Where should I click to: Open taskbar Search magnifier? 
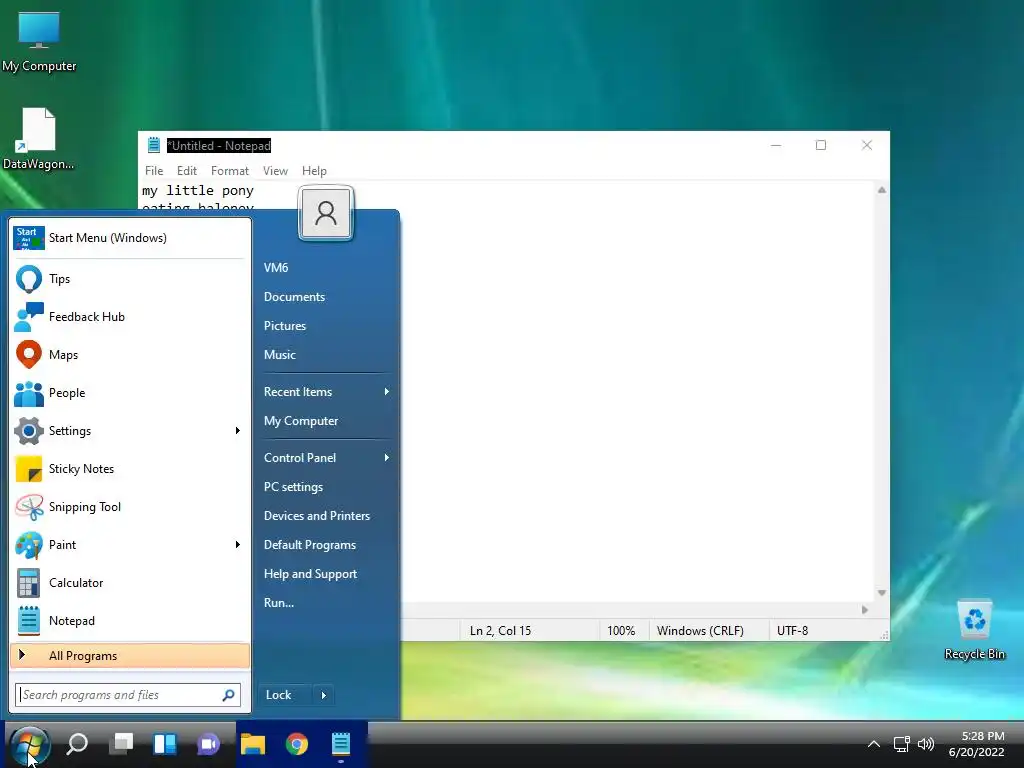coord(78,744)
